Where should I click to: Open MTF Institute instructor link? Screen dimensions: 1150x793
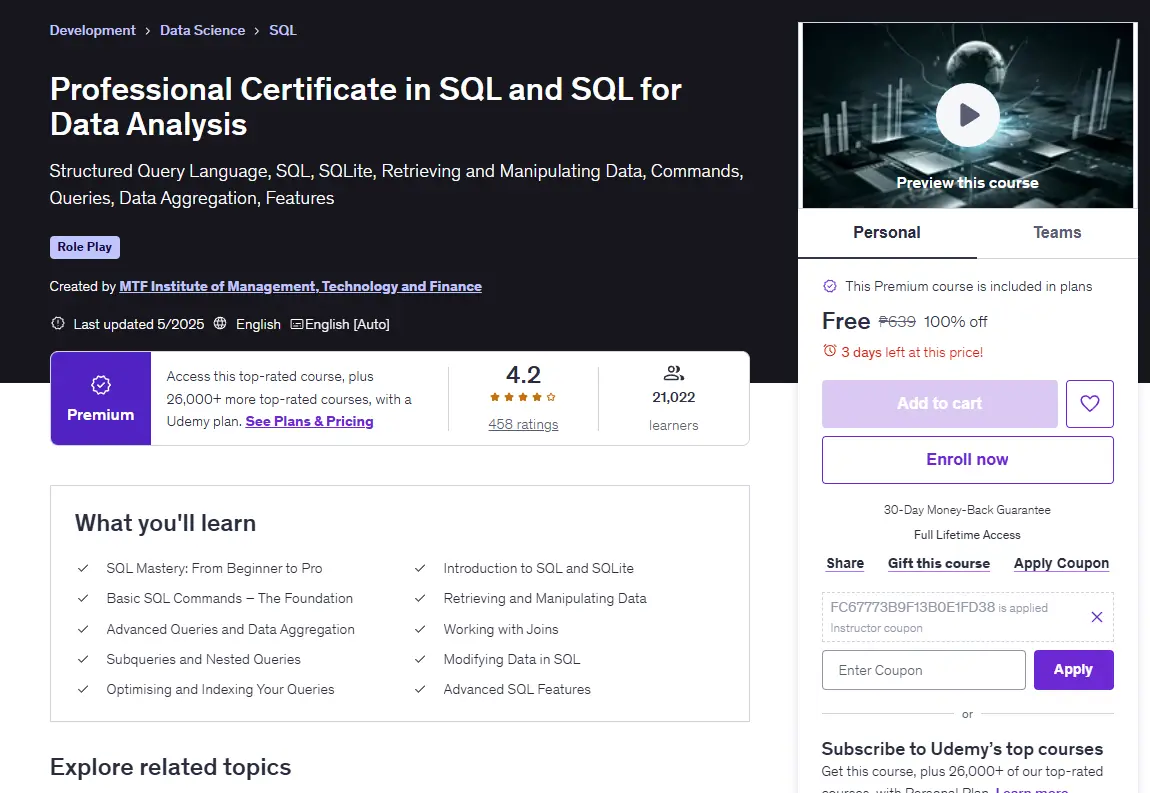[301, 286]
